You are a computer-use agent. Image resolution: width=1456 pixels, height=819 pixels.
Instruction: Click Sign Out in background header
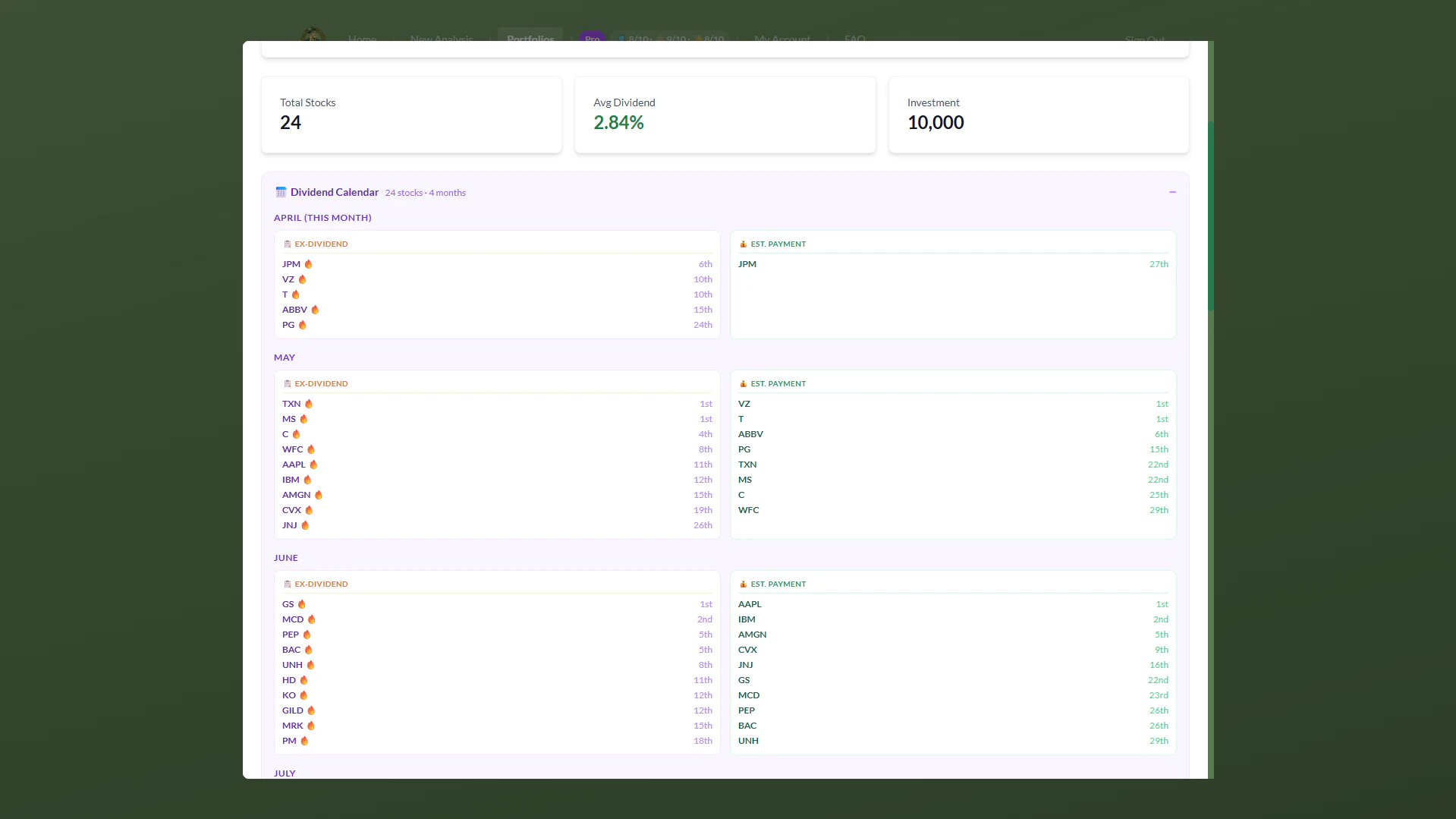pos(1145,38)
